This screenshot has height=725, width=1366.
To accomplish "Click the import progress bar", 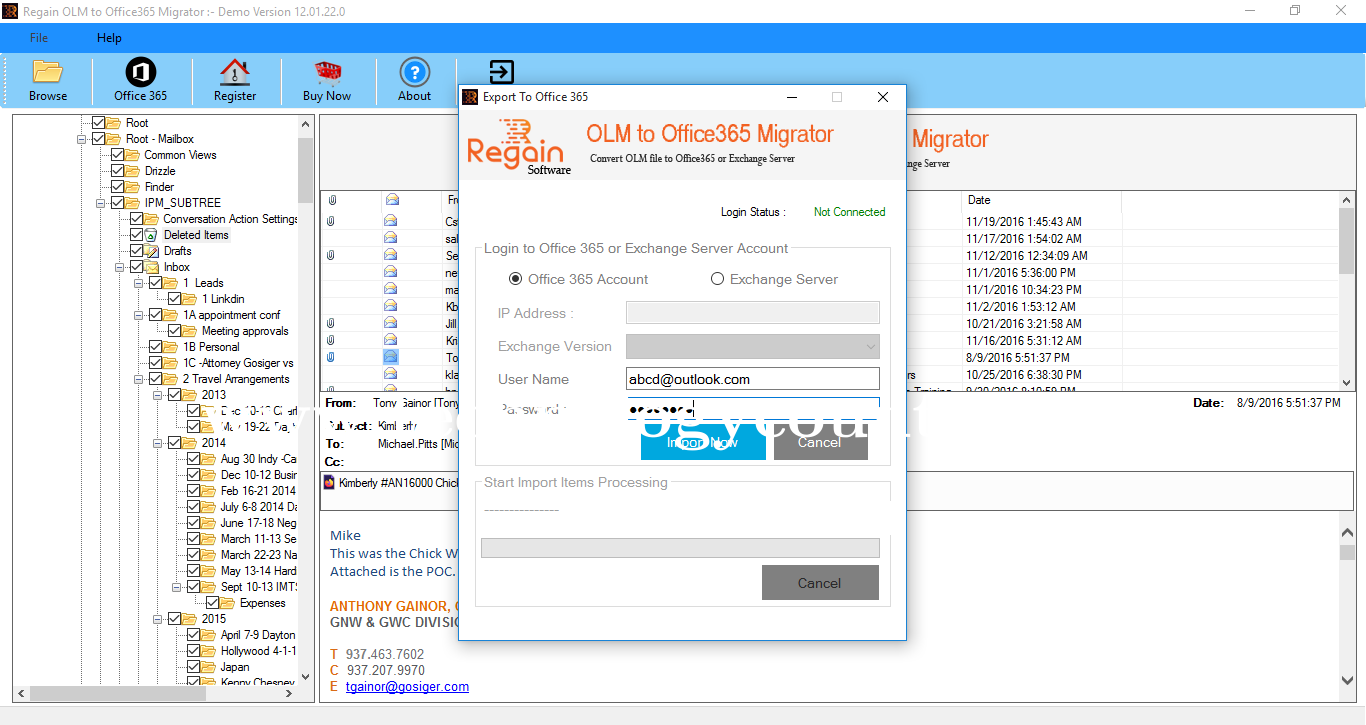I will coord(680,548).
